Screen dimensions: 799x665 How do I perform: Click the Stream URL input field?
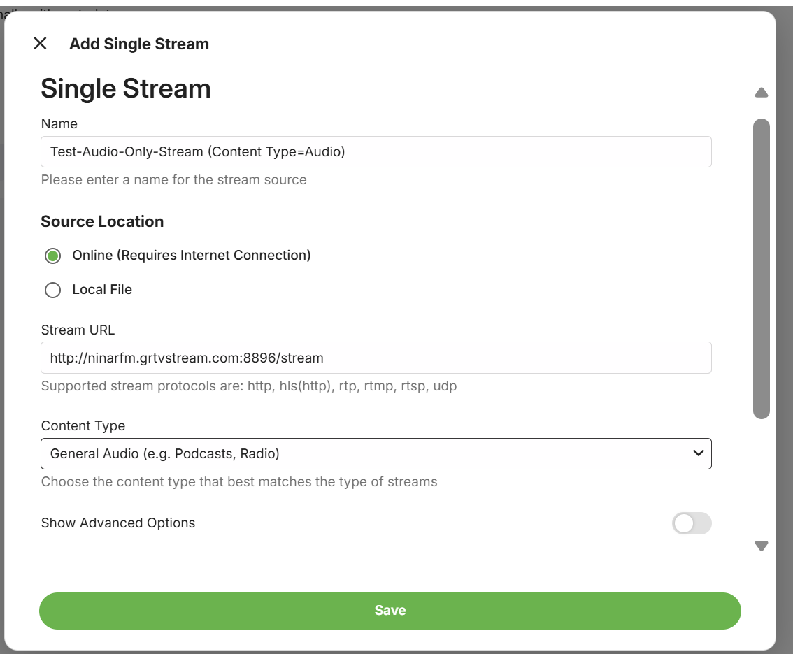pyautogui.click(x=375, y=357)
